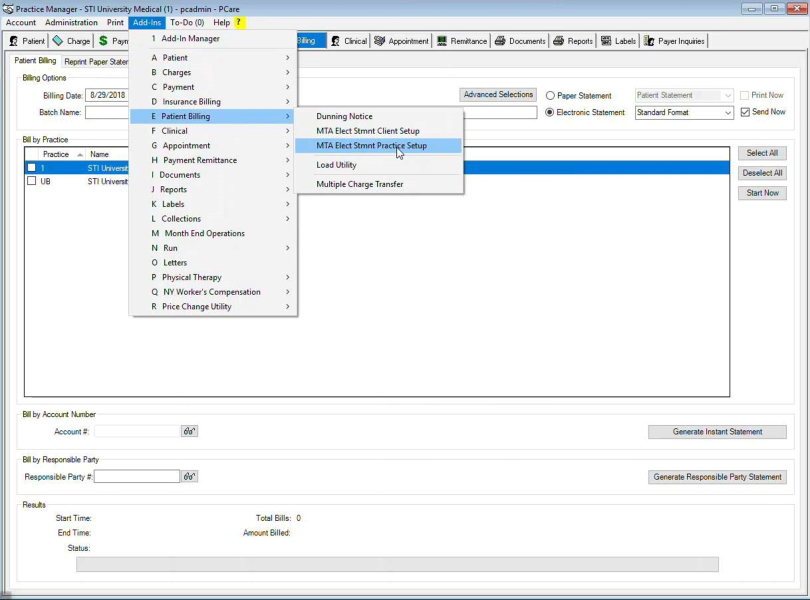
Task: Open the Remittance toolbar module
Action: pyautogui.click(x=462, y=41)
